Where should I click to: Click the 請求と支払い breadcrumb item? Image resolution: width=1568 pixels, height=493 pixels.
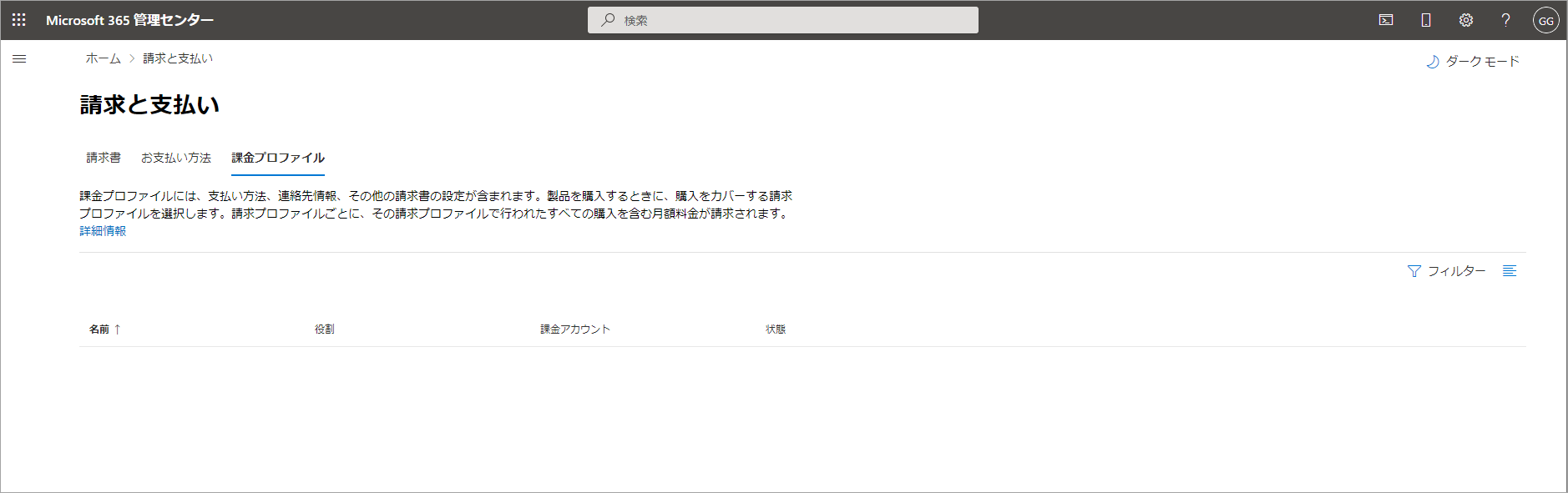pyautogui.click(x=178, y=58)
